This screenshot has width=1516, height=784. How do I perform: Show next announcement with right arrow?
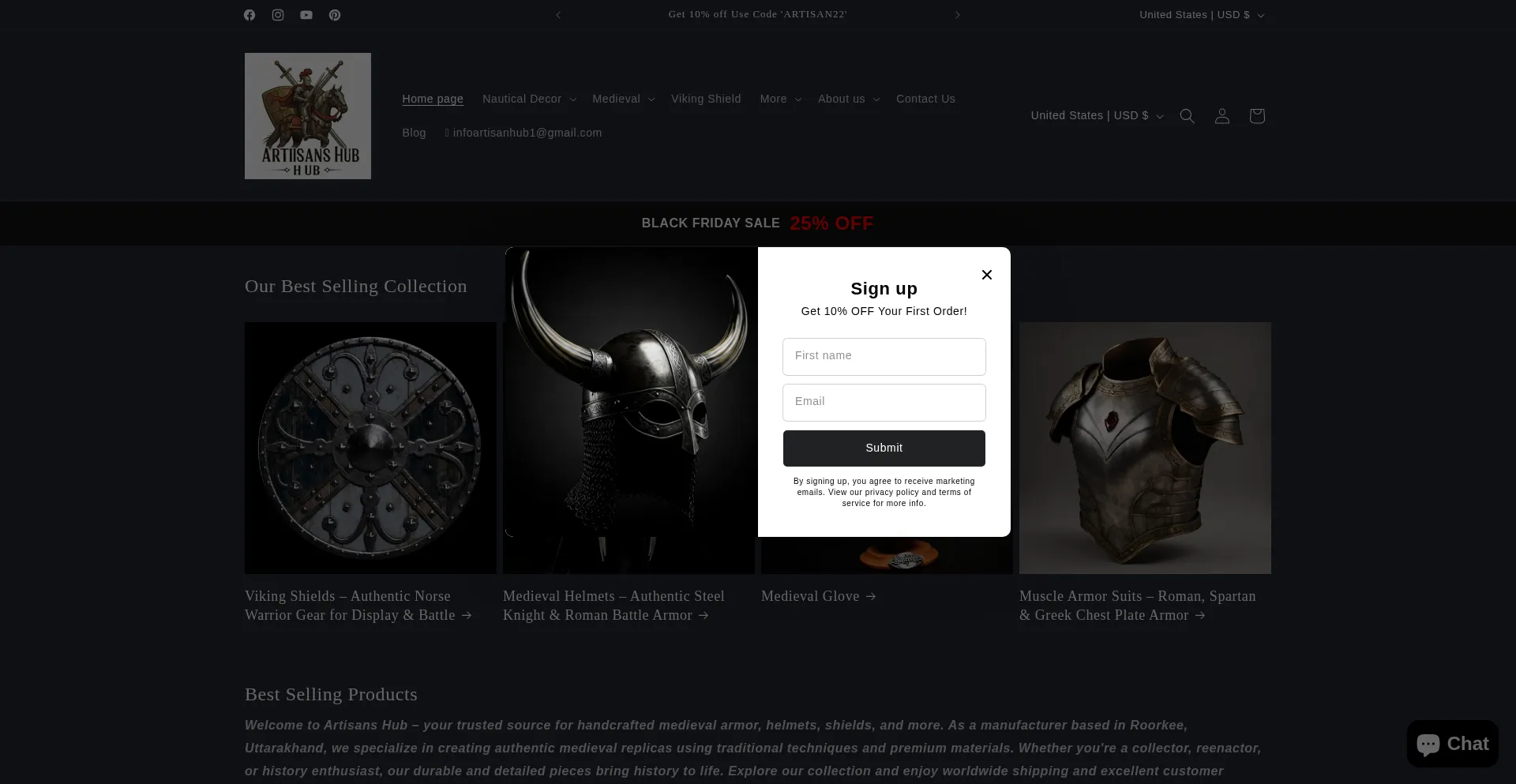pyautogui.click(x=958, y=15)
